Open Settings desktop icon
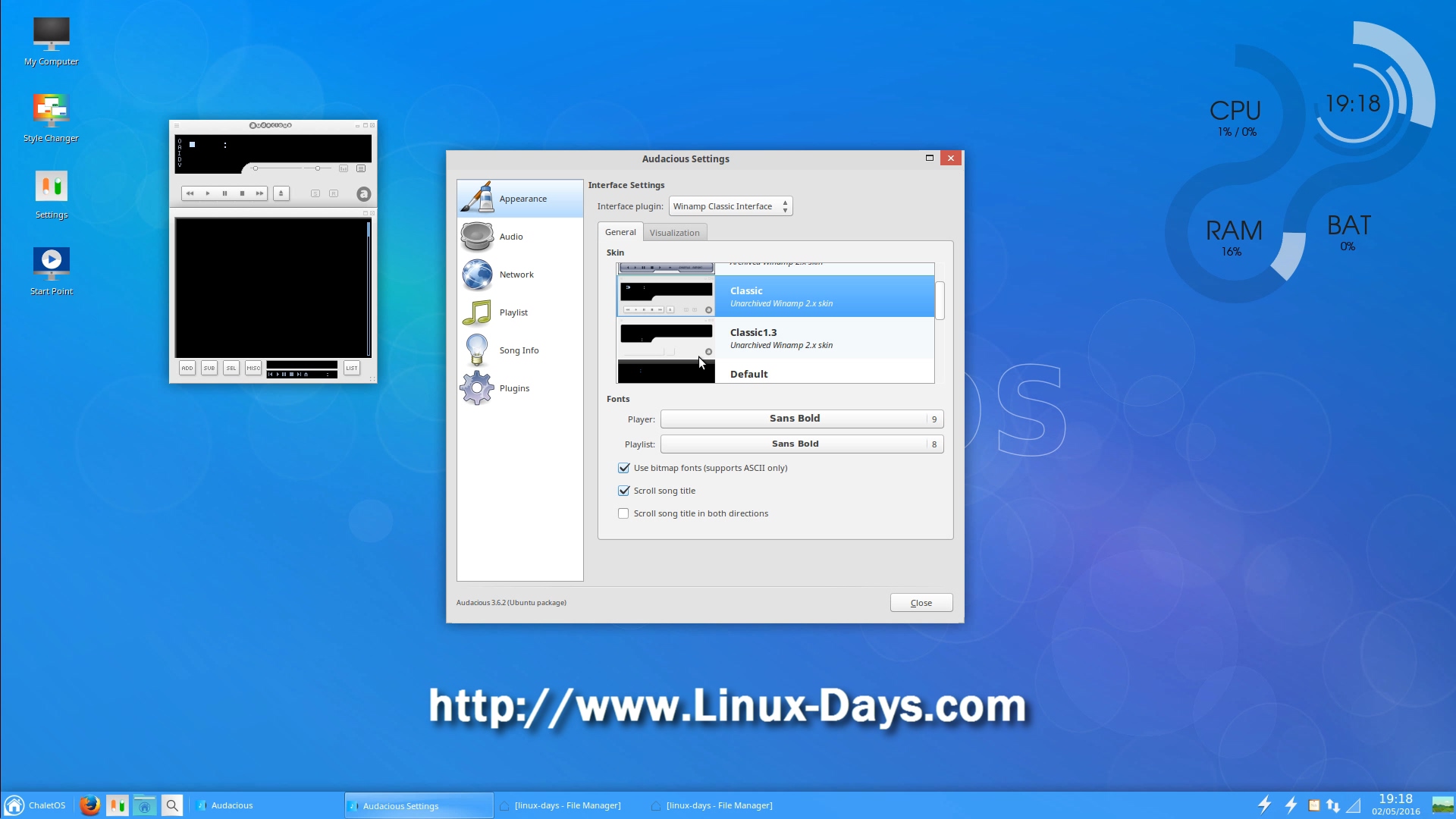1456x819 pixels. tap(52, 195)
